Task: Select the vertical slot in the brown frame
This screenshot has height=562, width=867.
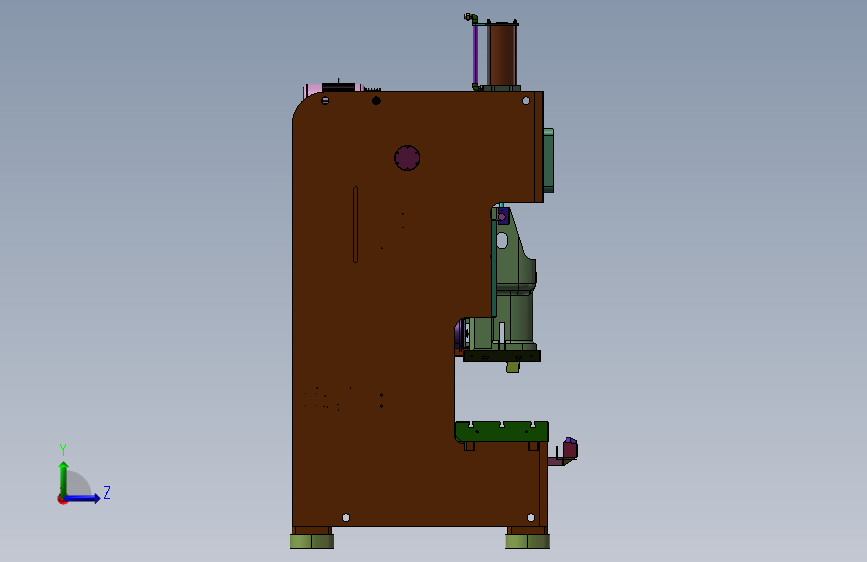Action: [356, 225]
